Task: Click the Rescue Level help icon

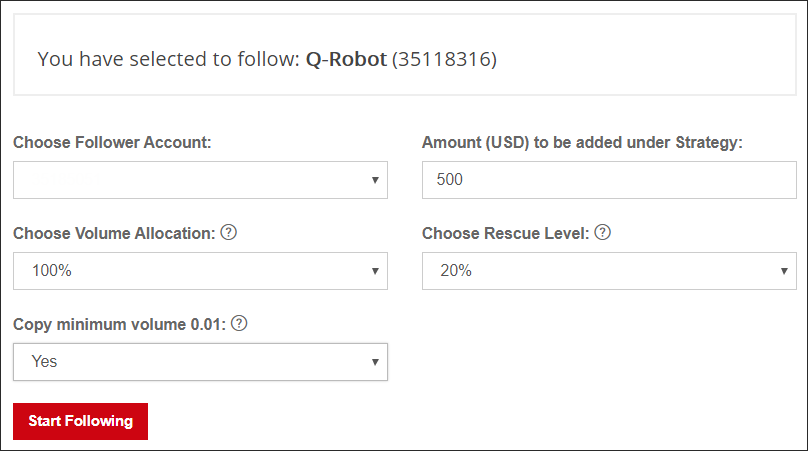Action: pyautogui.click(x=602, y=233)
